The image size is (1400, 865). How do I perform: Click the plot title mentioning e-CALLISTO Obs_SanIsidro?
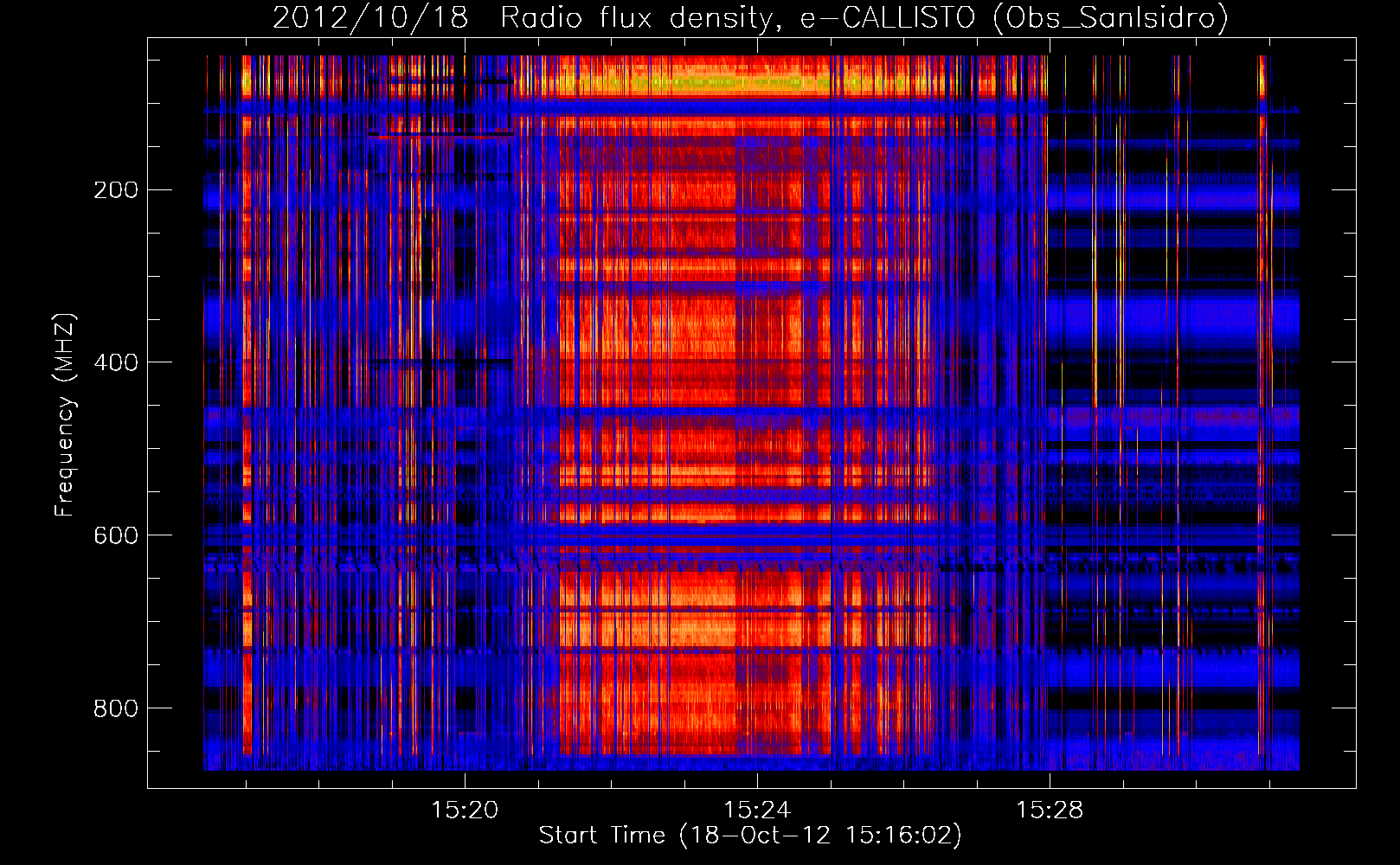point(750,18)
